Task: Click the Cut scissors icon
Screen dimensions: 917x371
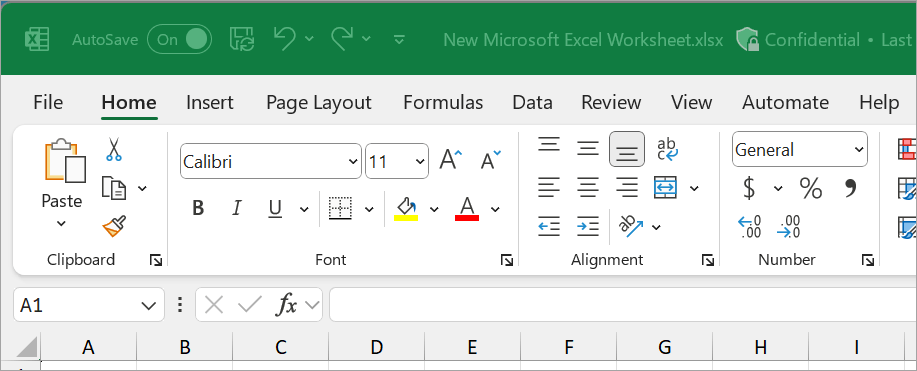Action: [113, 149]
